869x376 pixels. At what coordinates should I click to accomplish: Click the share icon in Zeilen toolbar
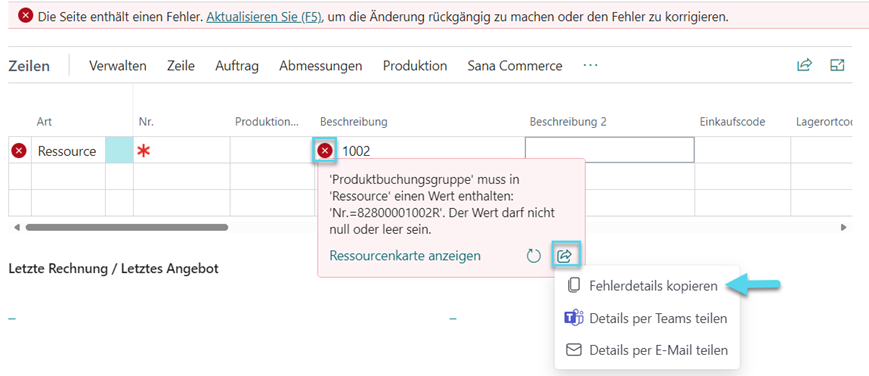[804, 65]
